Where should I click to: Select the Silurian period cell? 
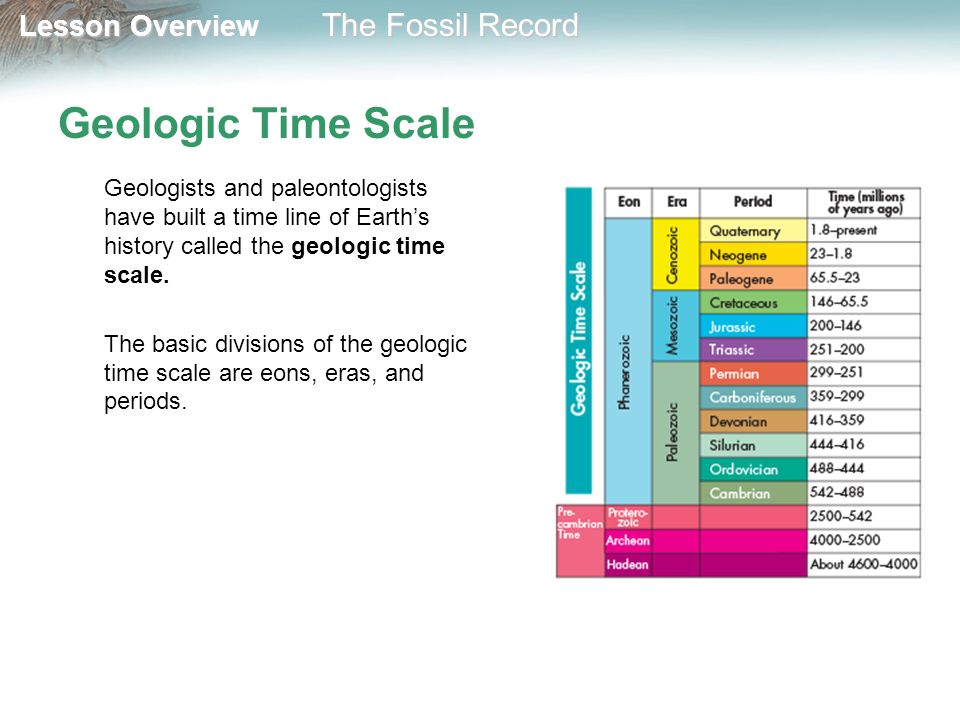tap(753, 445)
